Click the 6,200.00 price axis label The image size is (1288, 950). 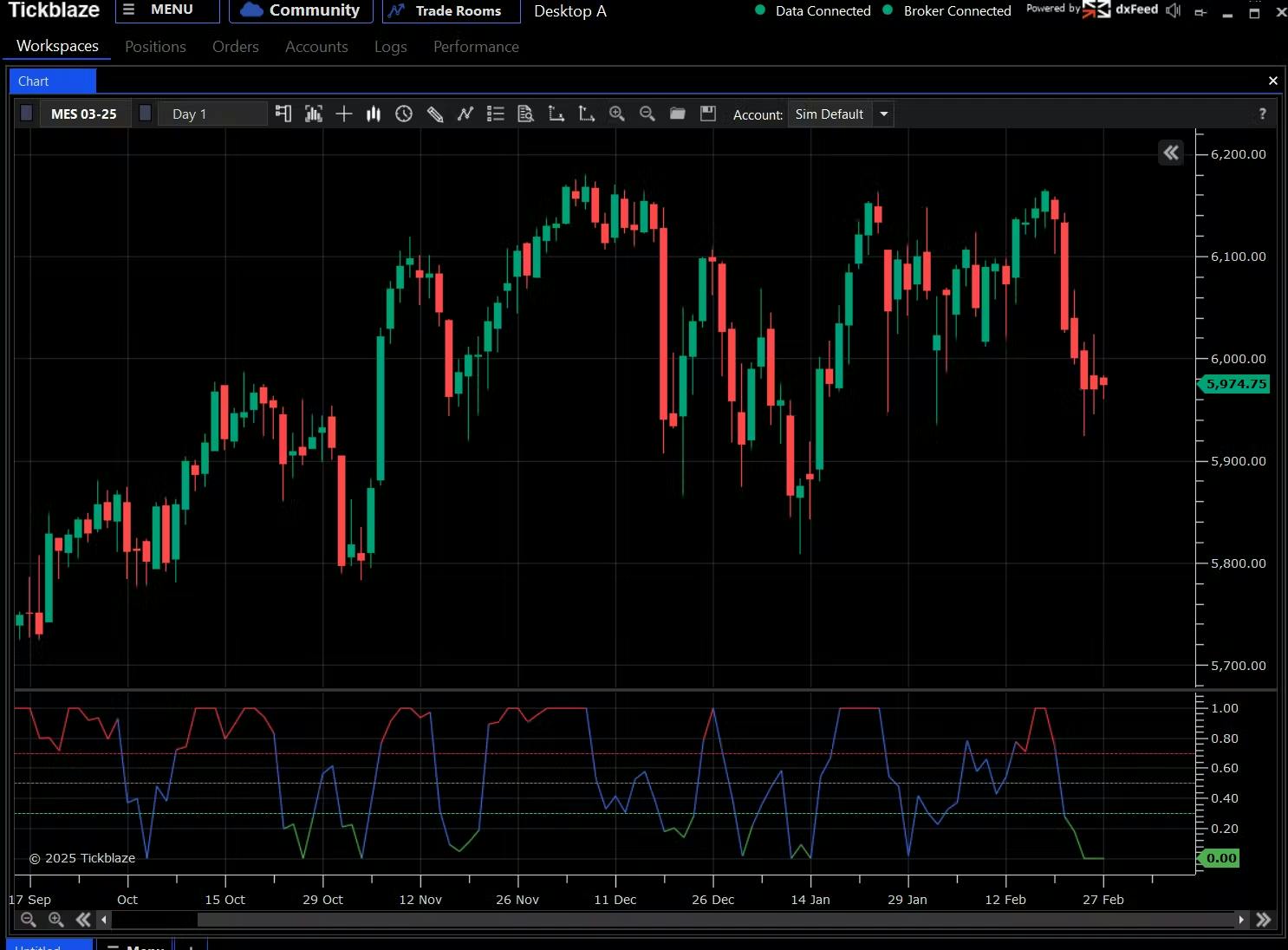pyautogui.click(x=1238, y=154)
